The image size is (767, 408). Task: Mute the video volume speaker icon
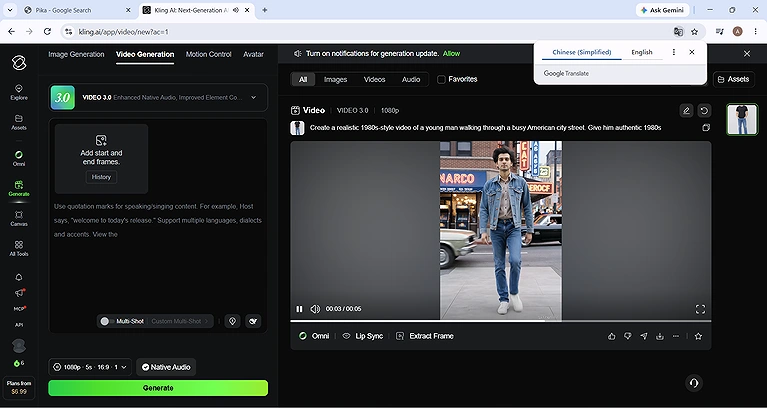[x=315, y=309]
